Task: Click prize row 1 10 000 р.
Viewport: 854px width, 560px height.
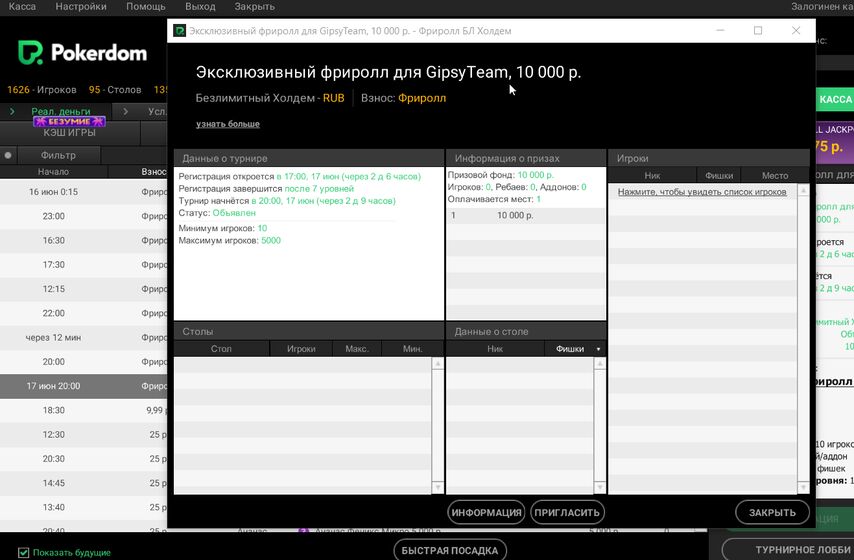Action: pyautogui.click(x=526, y=215)
